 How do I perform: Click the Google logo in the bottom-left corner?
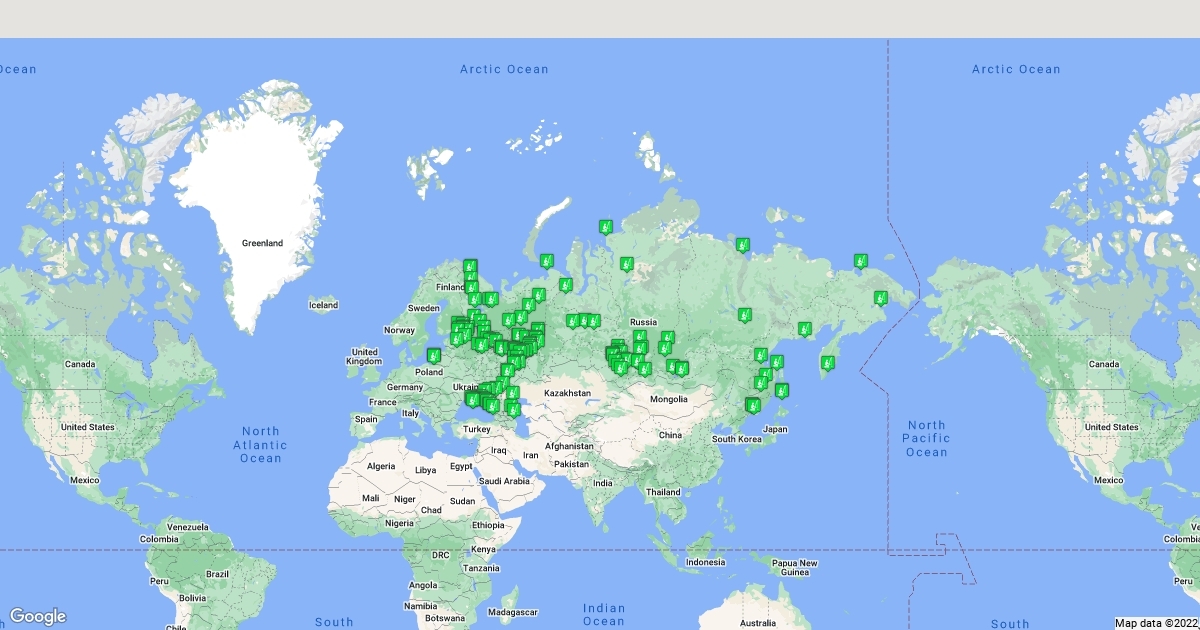pyautogui.click(x=38, y=616)
